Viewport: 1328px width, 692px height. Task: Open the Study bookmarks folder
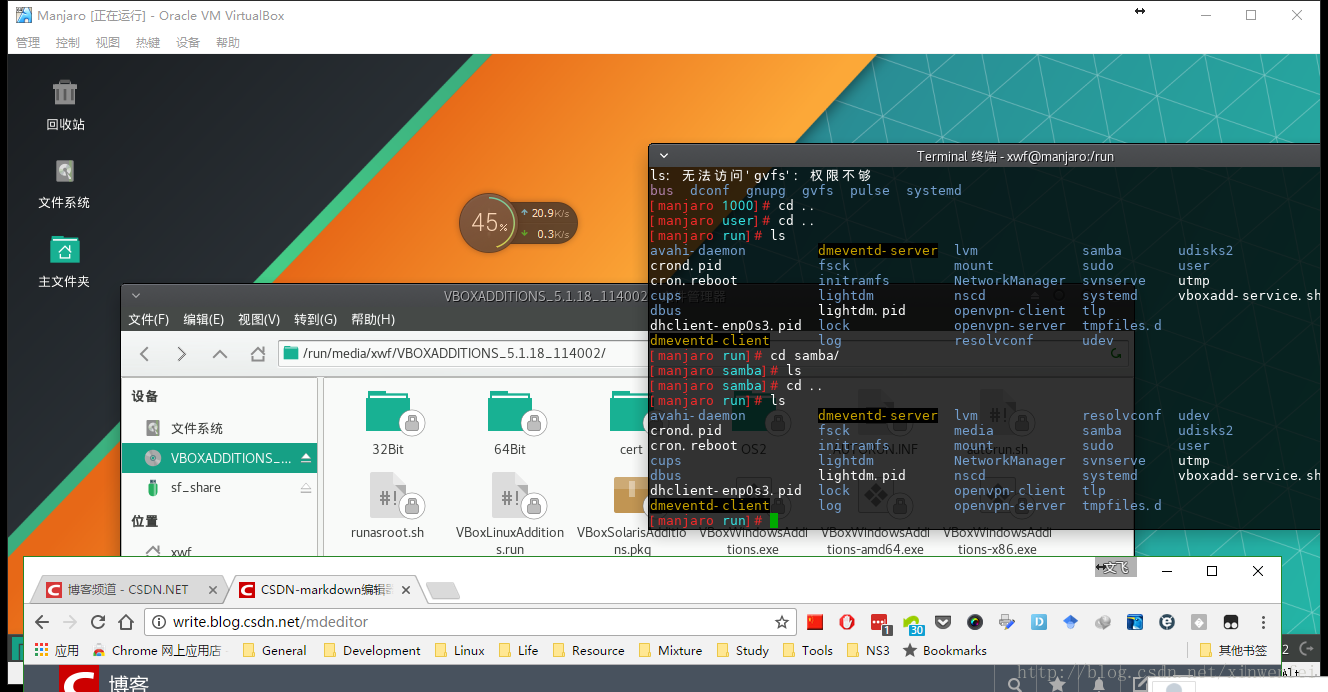pyautogui.click(x=742, y=650)
